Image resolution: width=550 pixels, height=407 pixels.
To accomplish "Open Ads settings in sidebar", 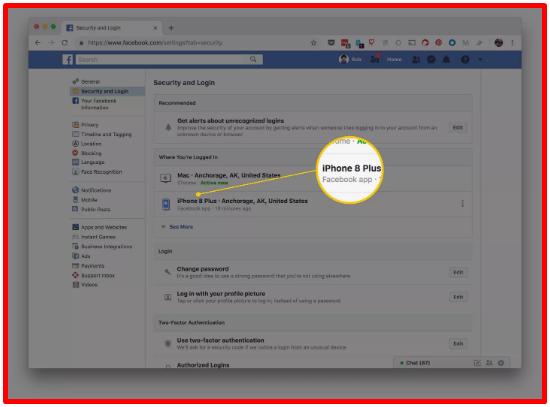I will coord(81,256).
